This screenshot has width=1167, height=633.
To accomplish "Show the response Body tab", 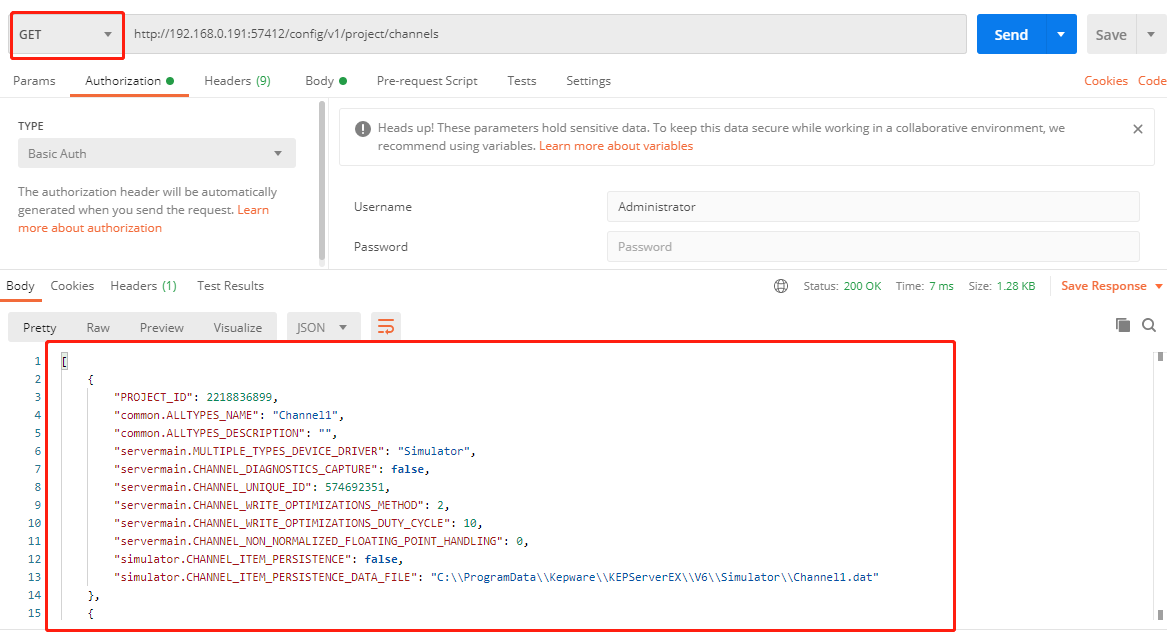I will tap(20, 286).
